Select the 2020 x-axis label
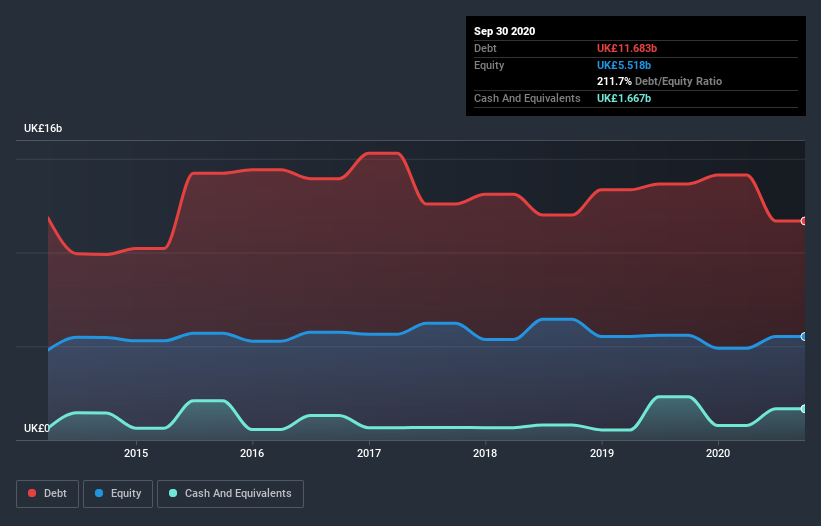Screen dimensions: 821x526 [x=718, y=453]
